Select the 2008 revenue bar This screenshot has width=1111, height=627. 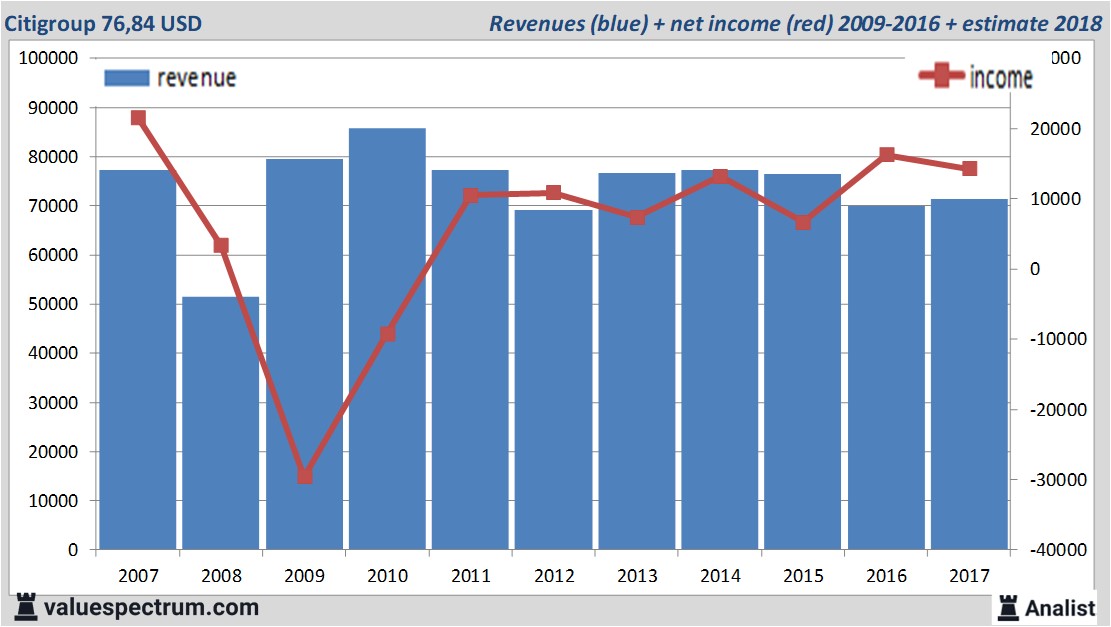click(220, 423)
